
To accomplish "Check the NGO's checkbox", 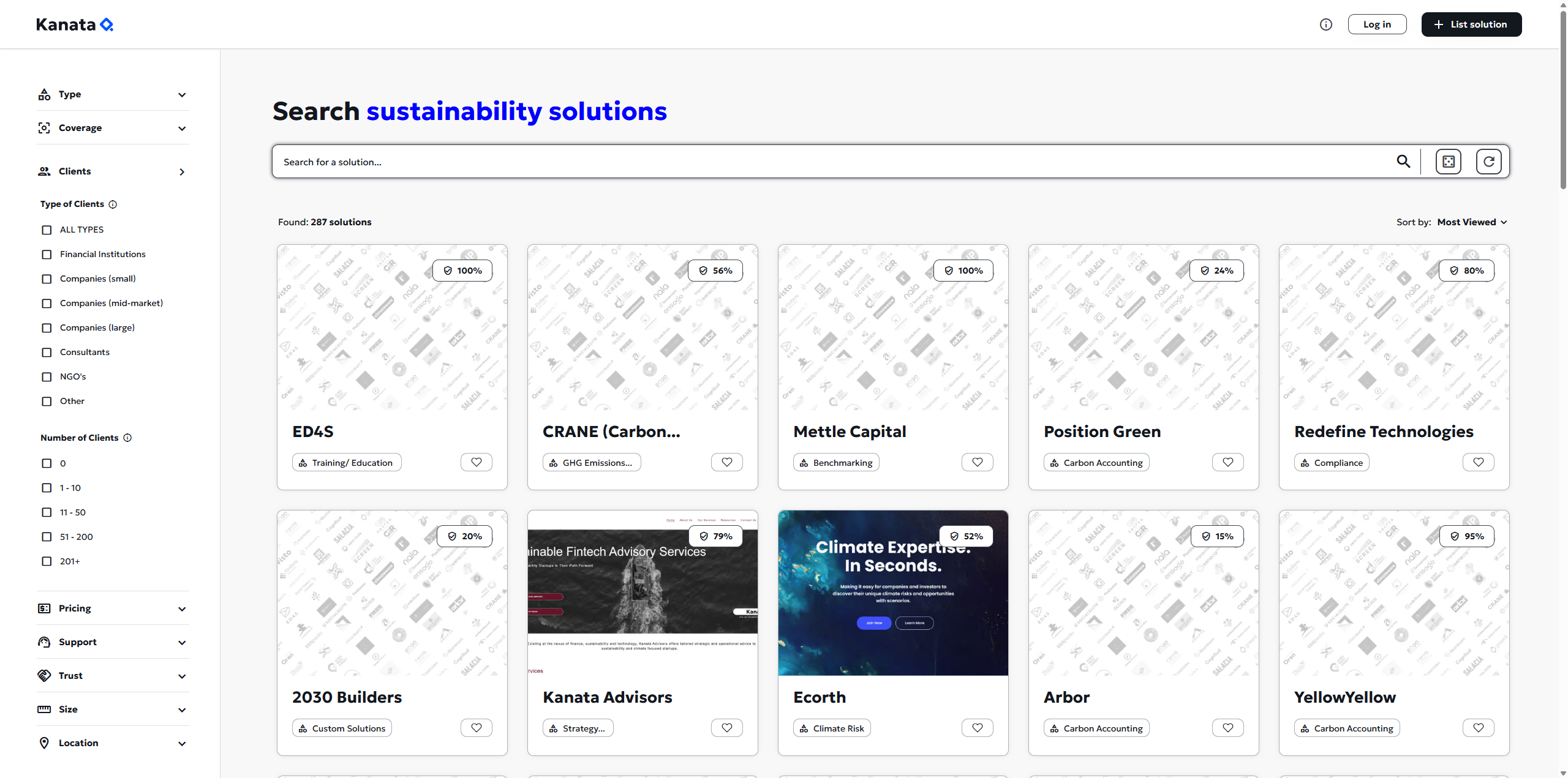I will coord(47,377).
